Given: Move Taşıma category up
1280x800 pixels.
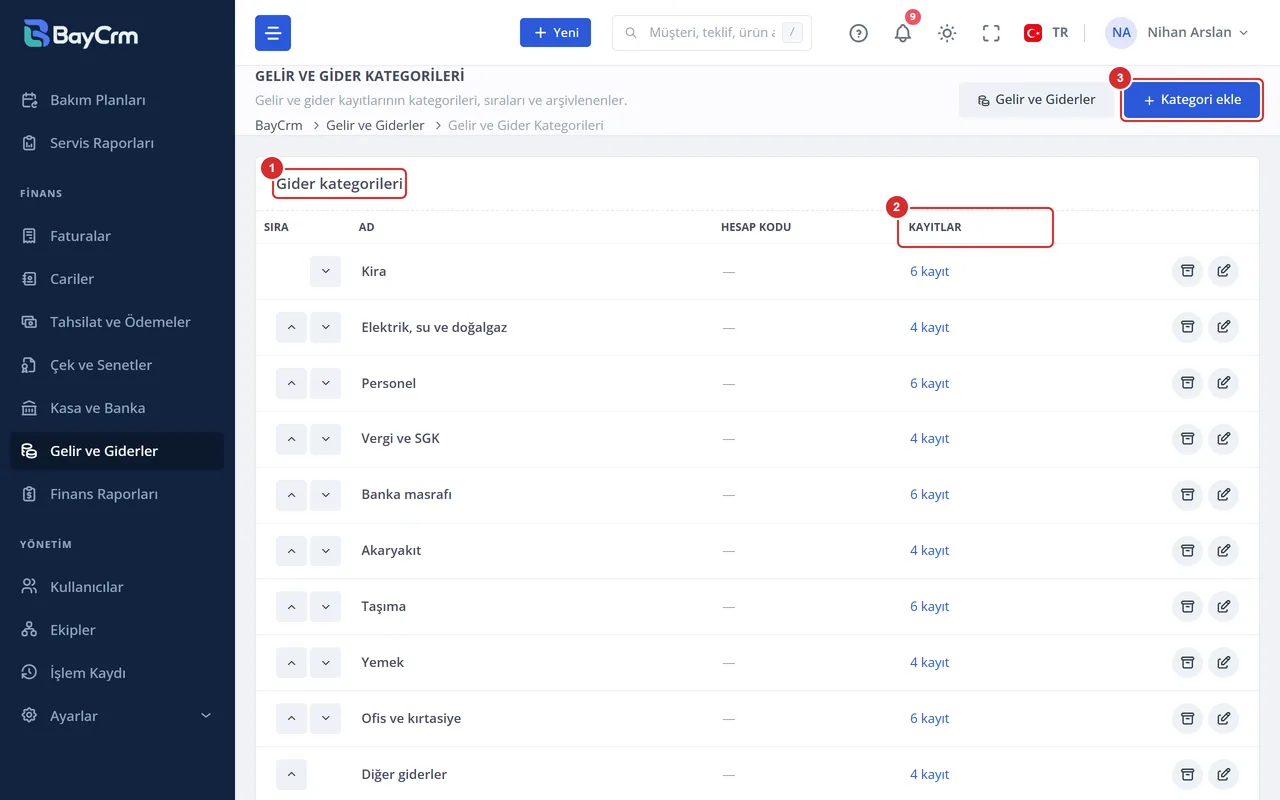Looking at the screenshot, I should click(291, 606).
